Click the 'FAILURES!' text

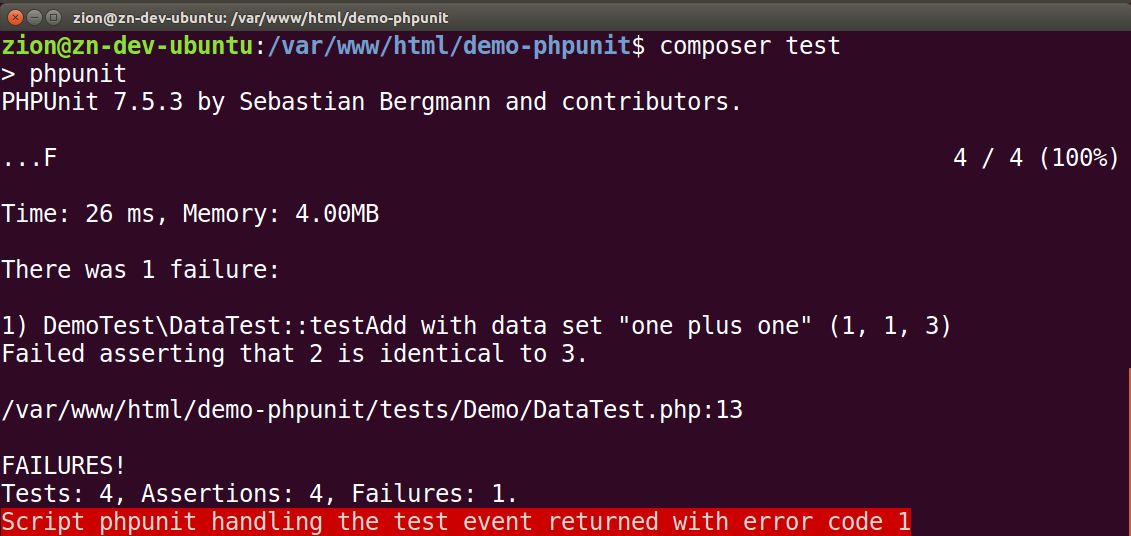(x=64, y=465)
